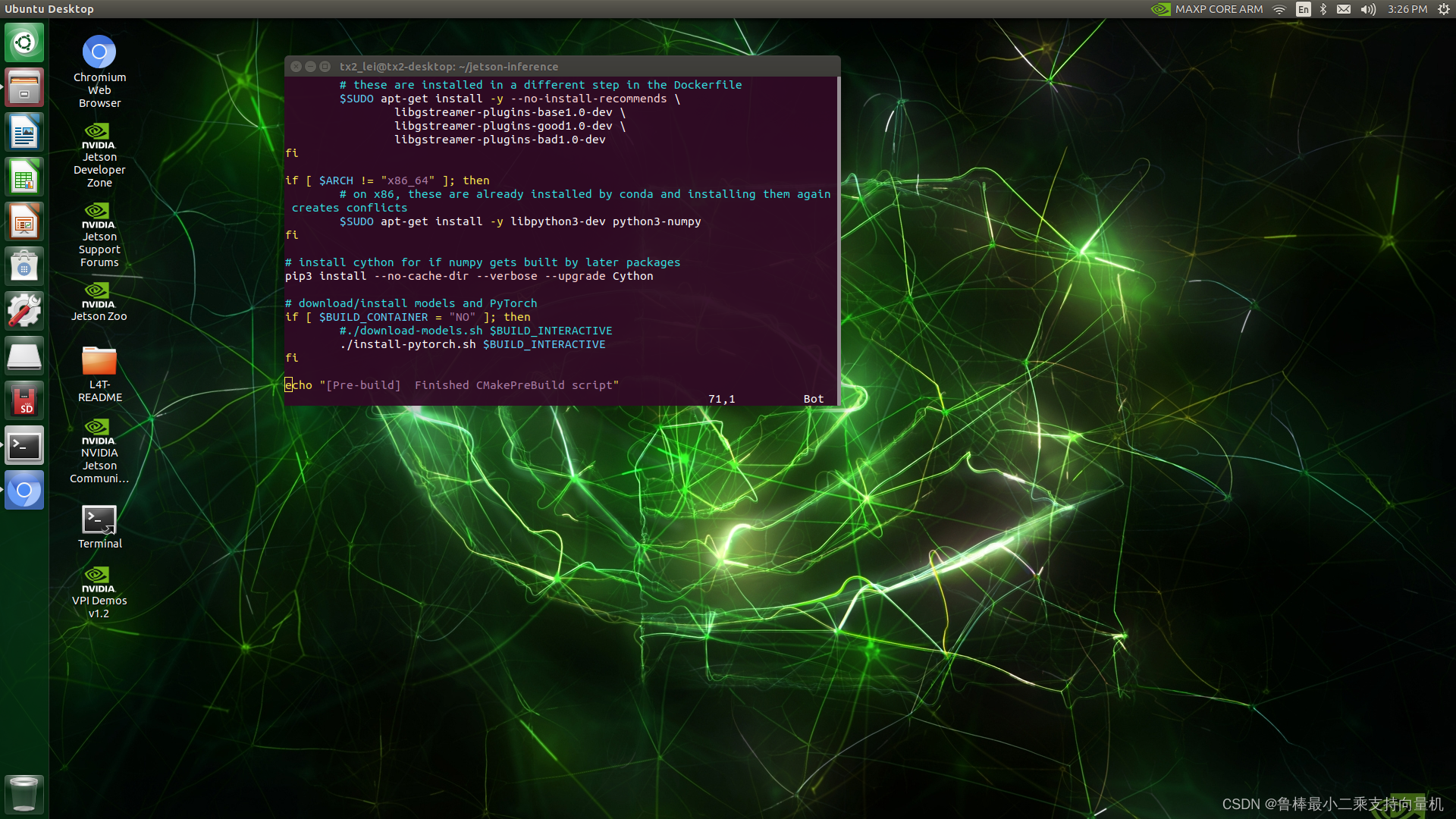Open the L4T-README folder
The height and width of the screenshot is (819, 1456).
click(99, 361)
